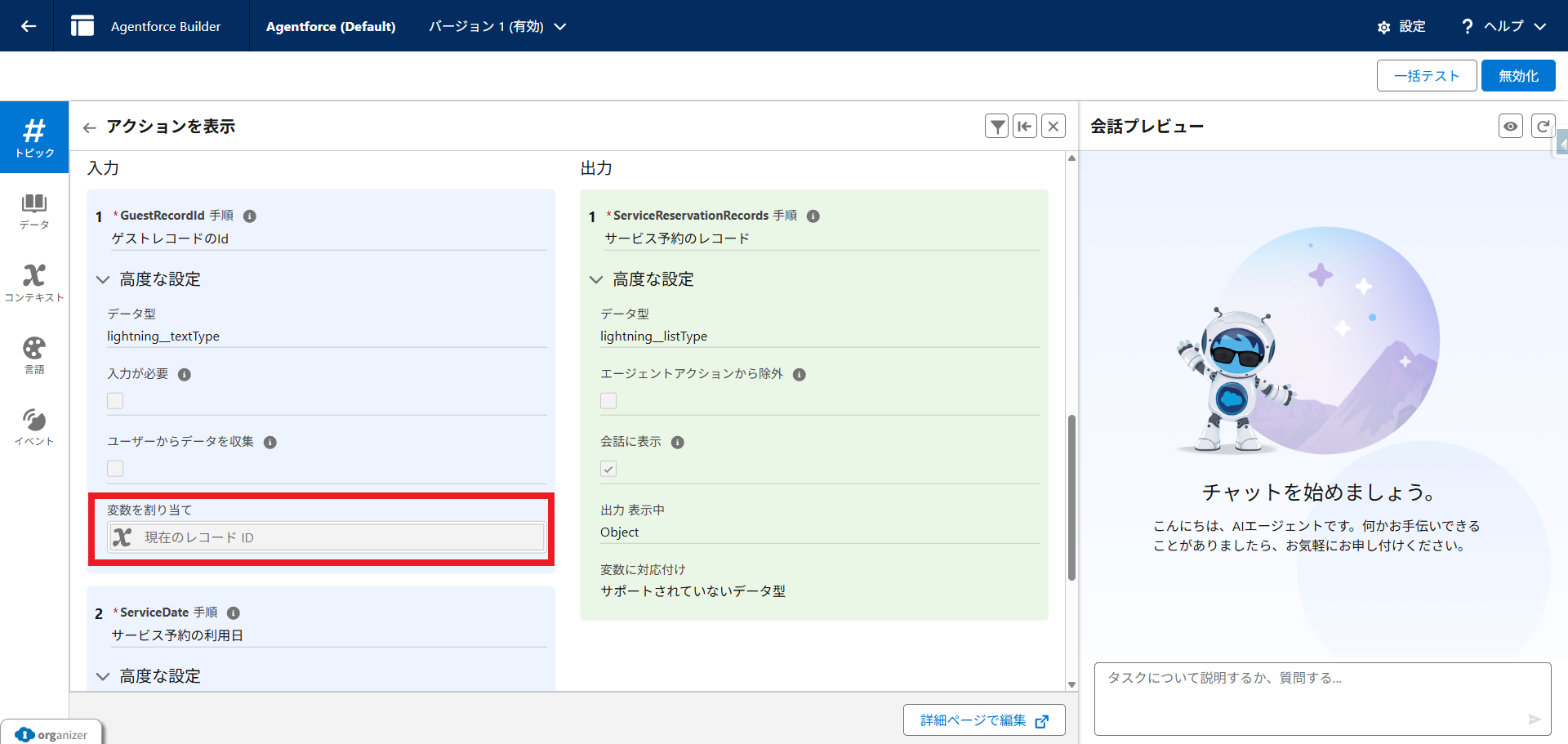
Task: Click the Object output rendering value
Action: 620,532
